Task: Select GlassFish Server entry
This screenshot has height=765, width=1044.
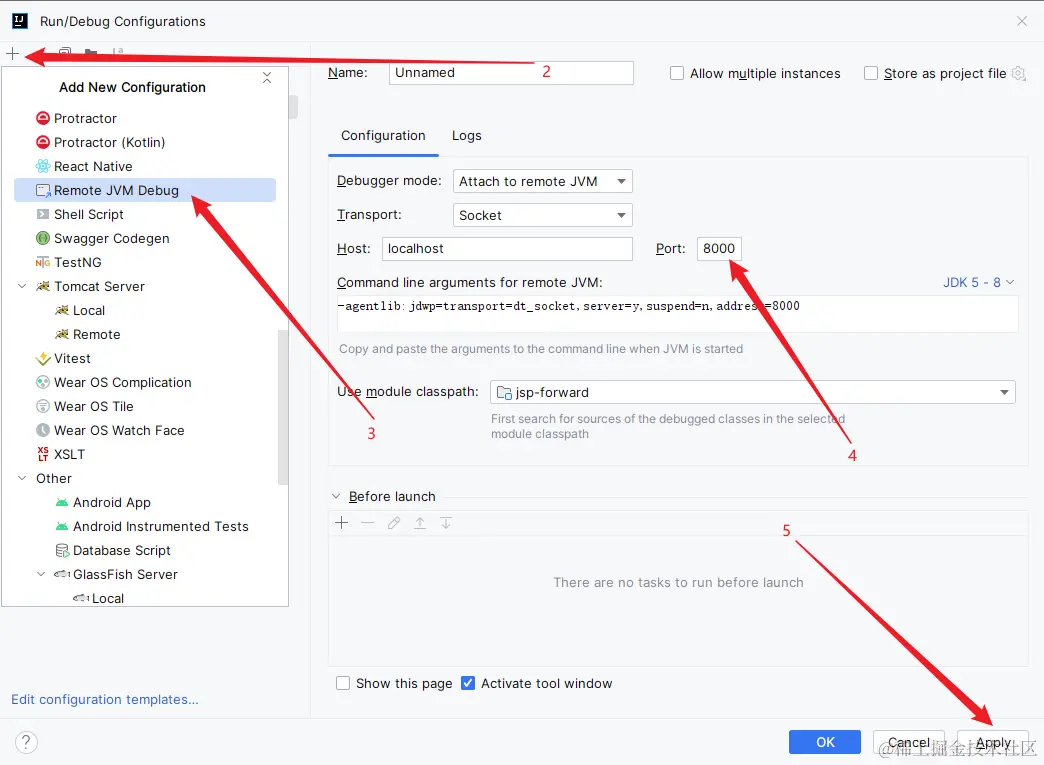Action: coord(125,575)
